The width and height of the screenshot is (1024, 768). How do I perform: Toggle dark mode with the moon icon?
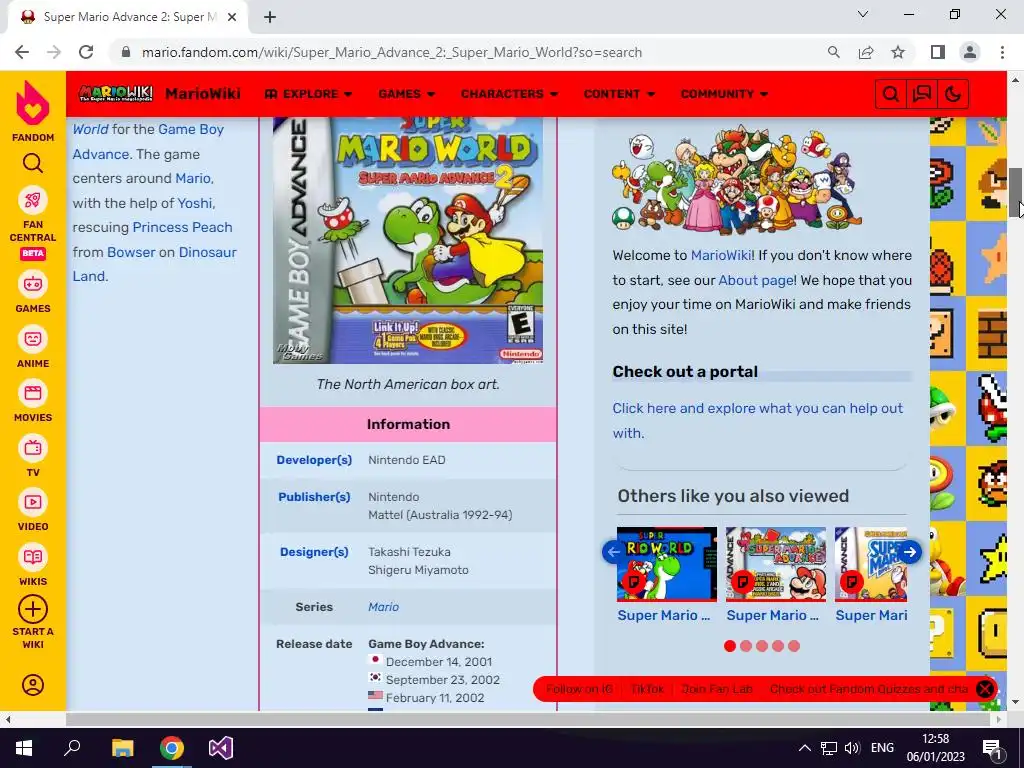(x=953, y=94)
